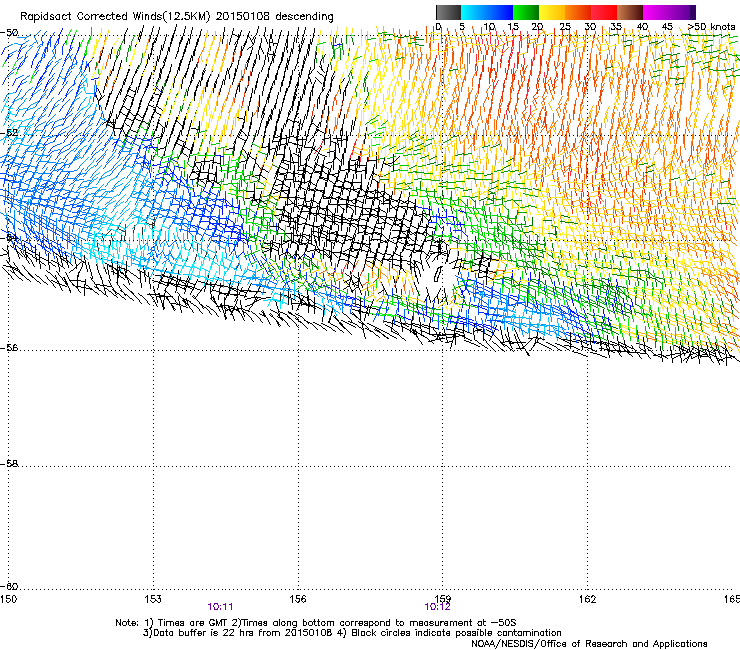Click the '-58' latitude axis label

(x=9, y=464)
